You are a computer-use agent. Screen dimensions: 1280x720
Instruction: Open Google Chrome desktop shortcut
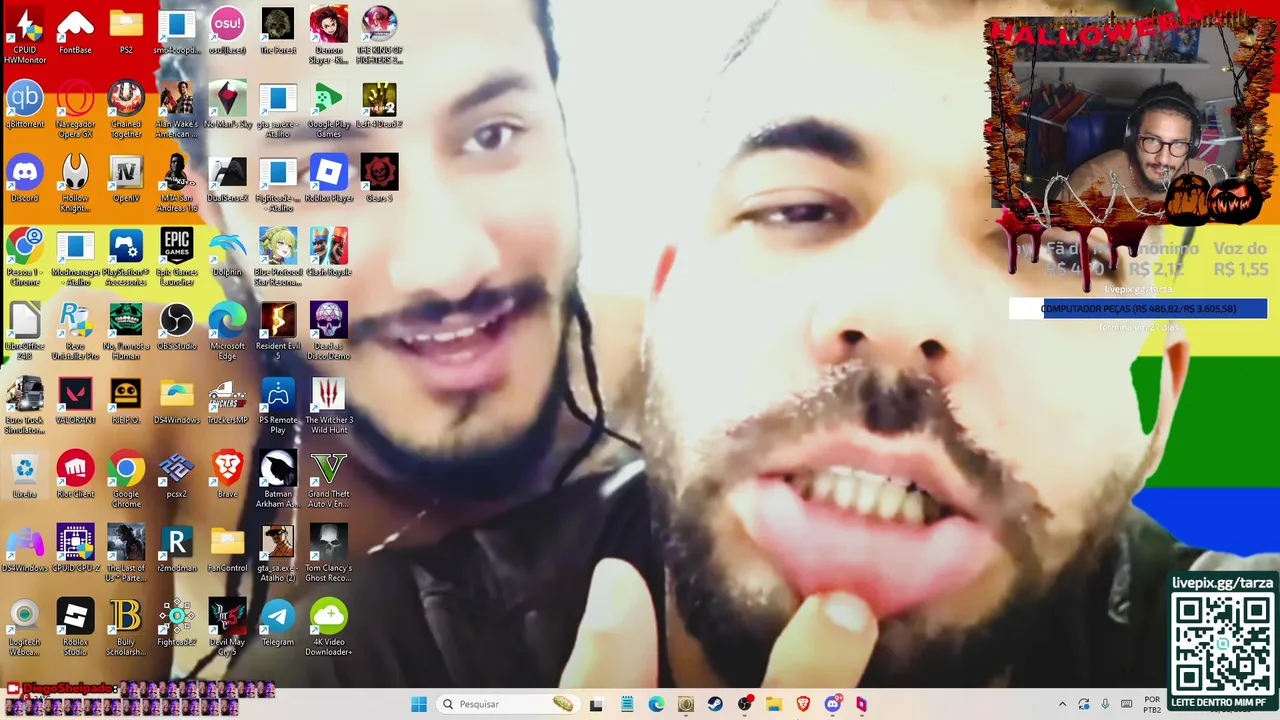pyautogui.click(x=126, y=479)
